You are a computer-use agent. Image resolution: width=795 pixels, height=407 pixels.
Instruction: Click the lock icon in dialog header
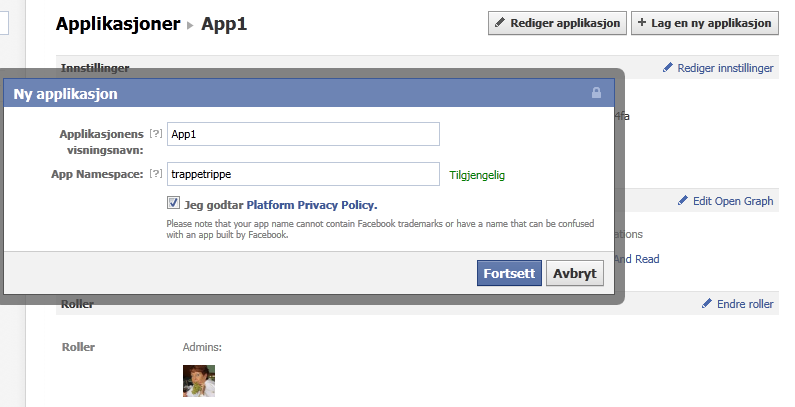pos(596,93)
